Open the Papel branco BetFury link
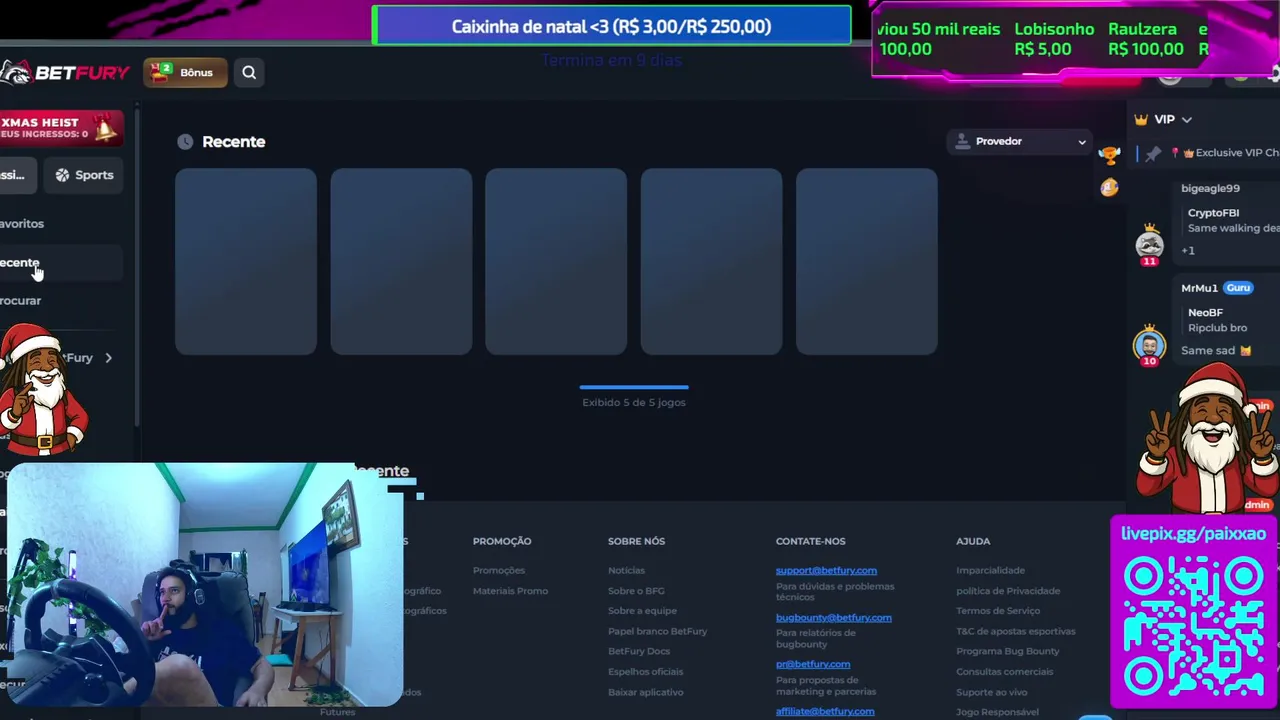The width and height of the screenshot is (1280, 720). coord(657,631)
